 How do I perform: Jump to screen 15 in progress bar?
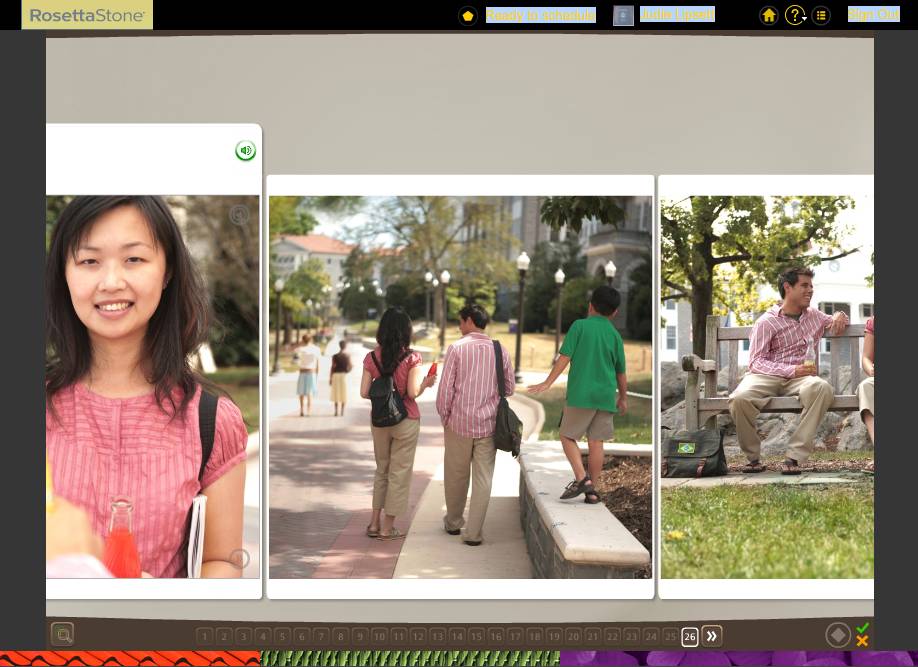[x=476, y=636]
